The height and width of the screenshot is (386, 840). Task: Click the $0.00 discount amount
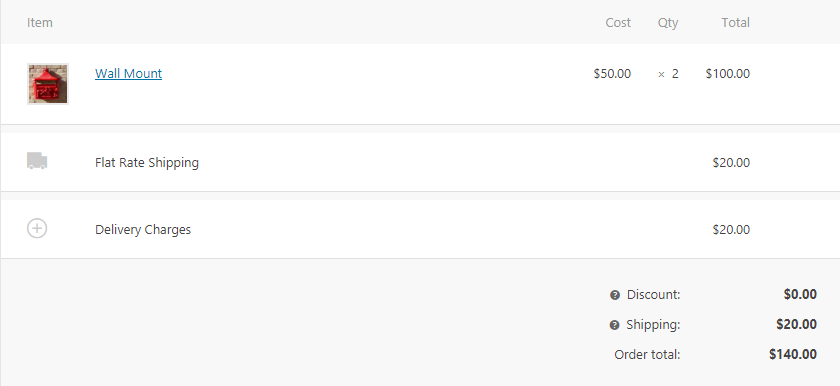click(x=800, y=294)
